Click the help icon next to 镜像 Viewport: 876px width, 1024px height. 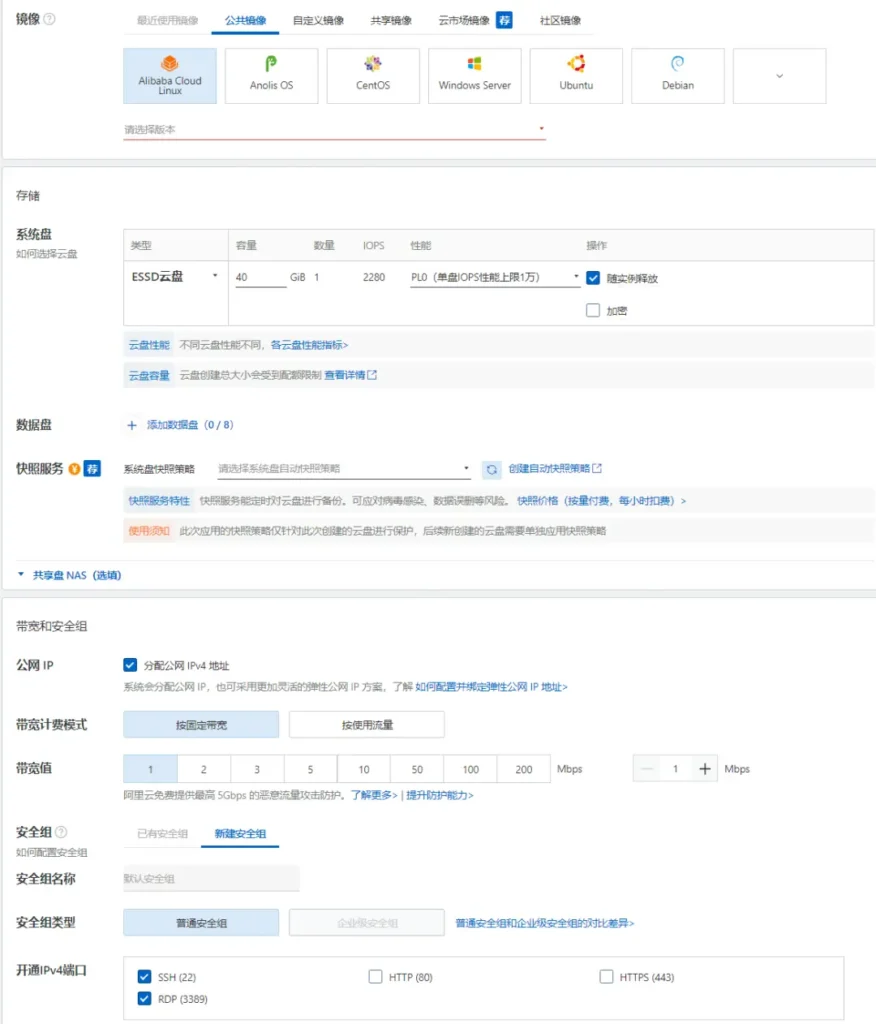[x=49, y=19]
